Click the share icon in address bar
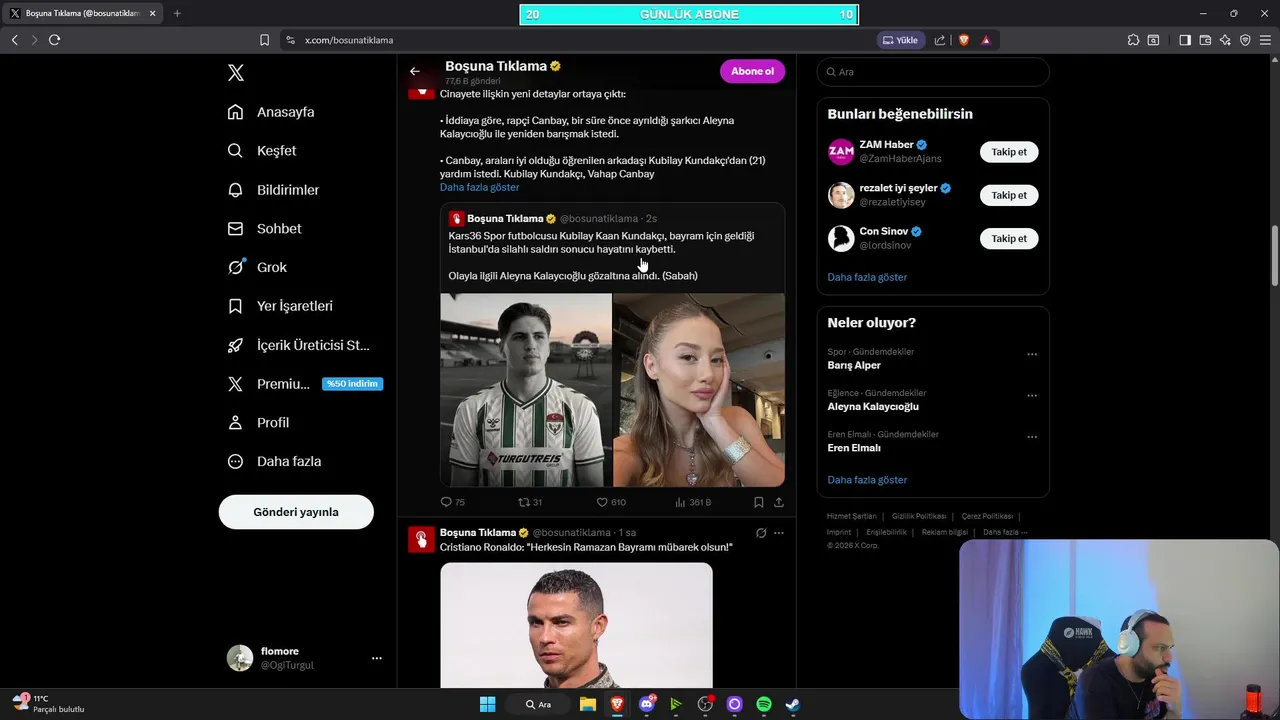 point(940,40)
